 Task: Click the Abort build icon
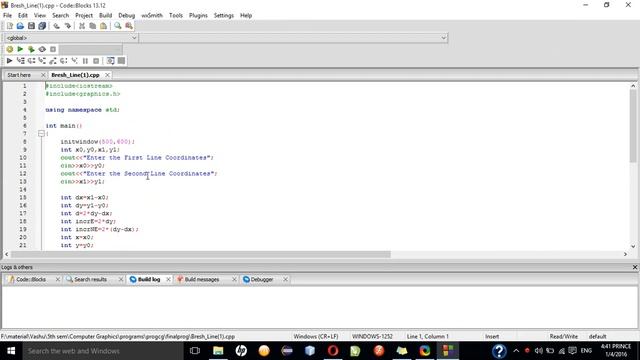click(53, 49)
